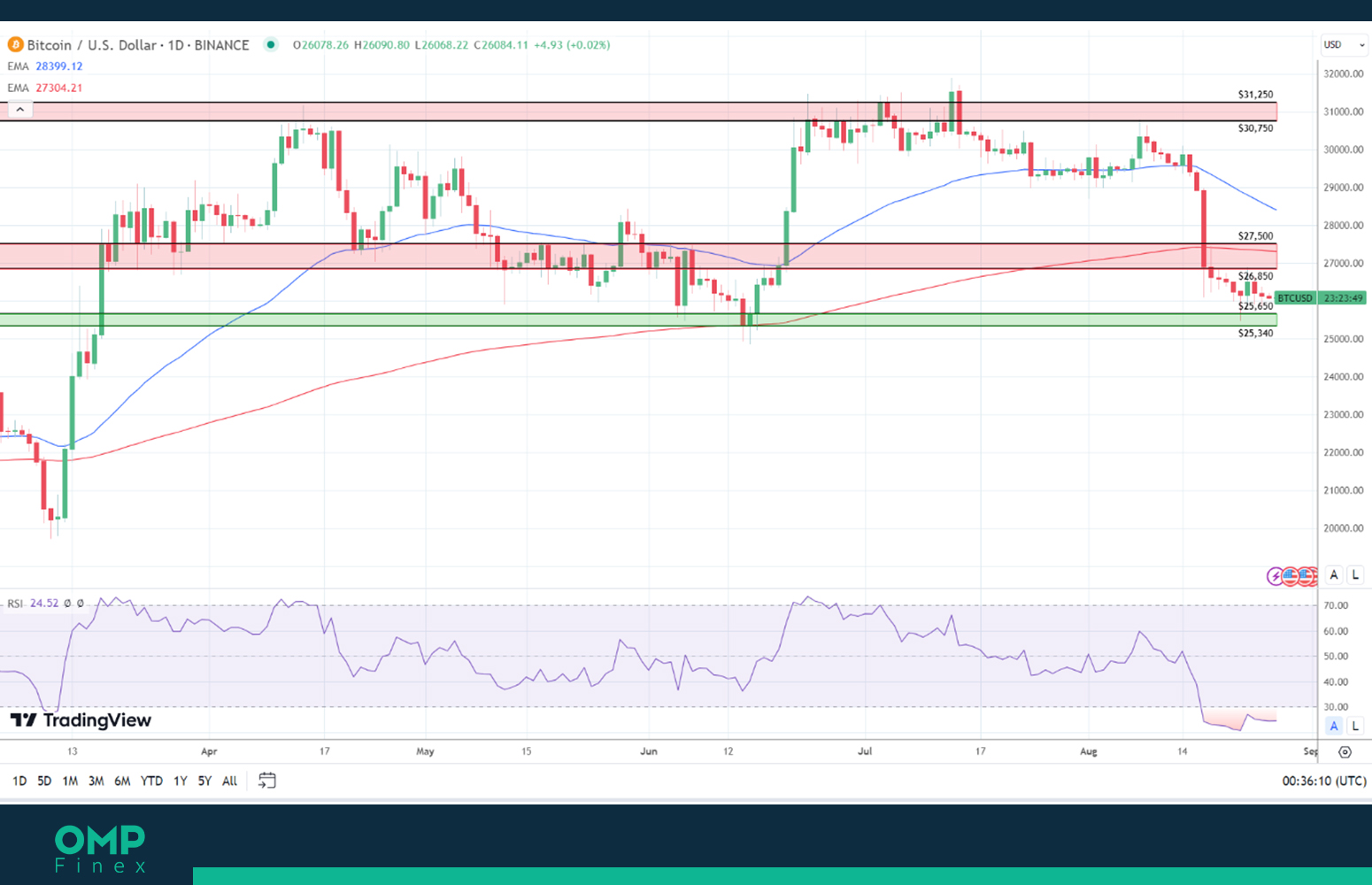Open the purple lightning event icon

pyautogui.click(x=1276, y=576)
